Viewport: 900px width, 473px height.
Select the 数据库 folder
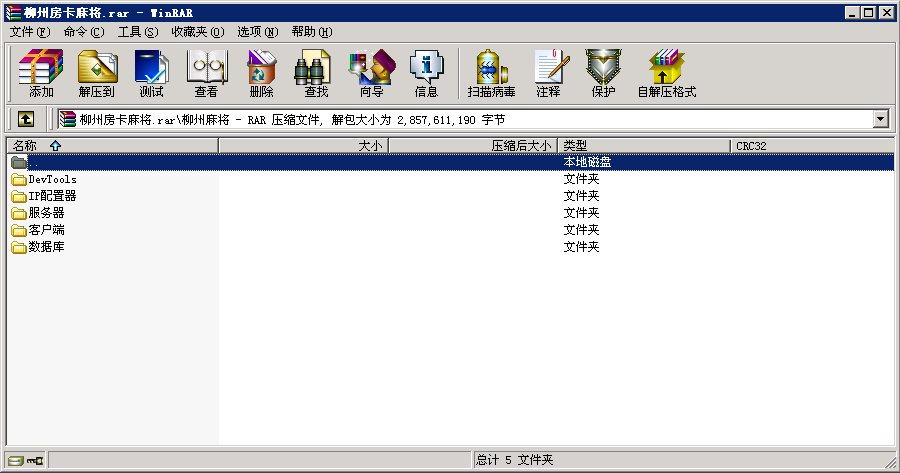click(x=46, y=247)
